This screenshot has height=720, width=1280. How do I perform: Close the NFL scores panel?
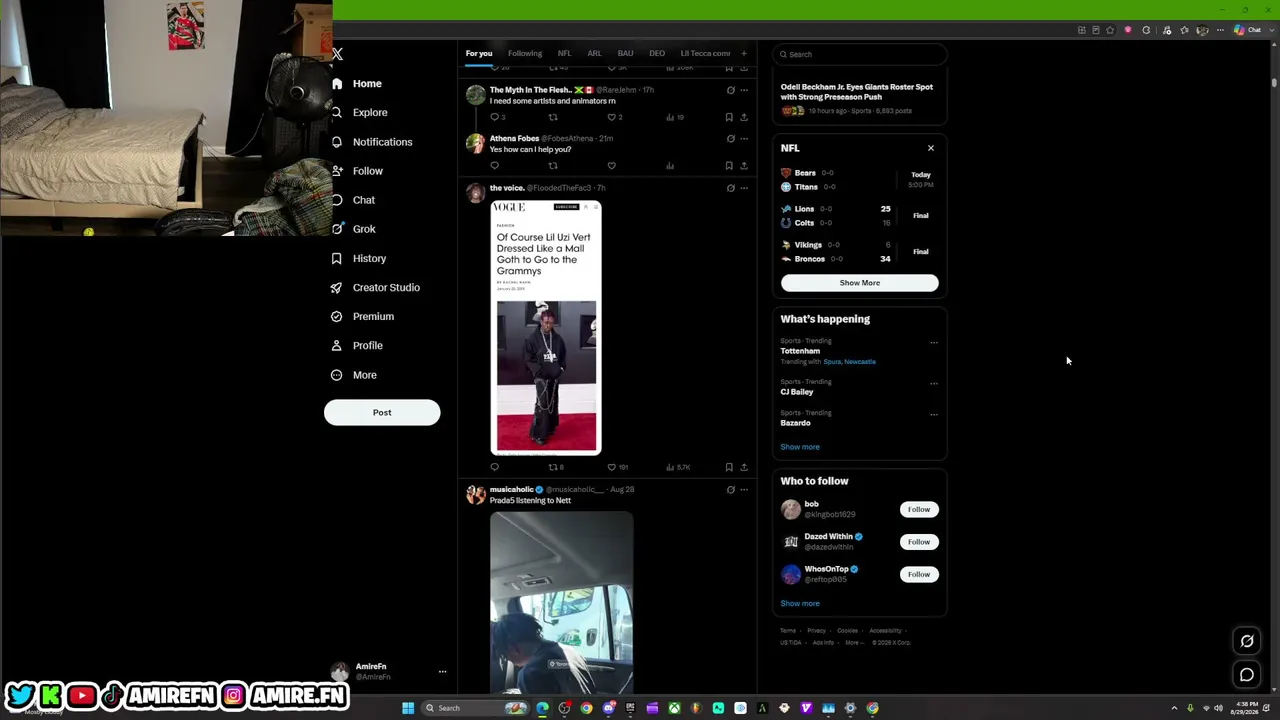point(931,148)
